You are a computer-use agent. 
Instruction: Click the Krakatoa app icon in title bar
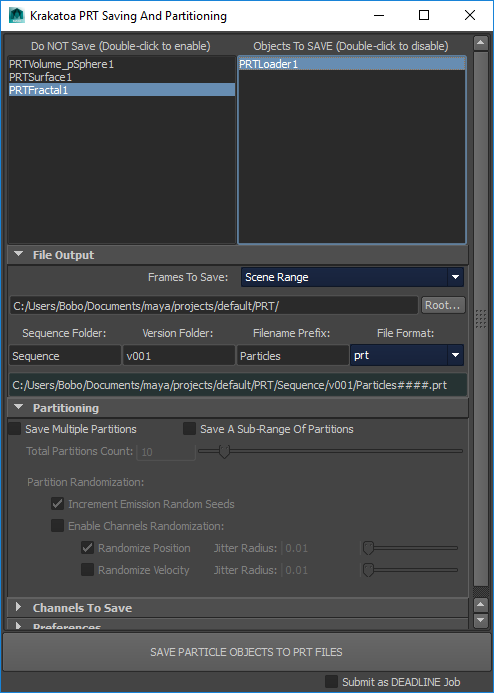[16, 15]
